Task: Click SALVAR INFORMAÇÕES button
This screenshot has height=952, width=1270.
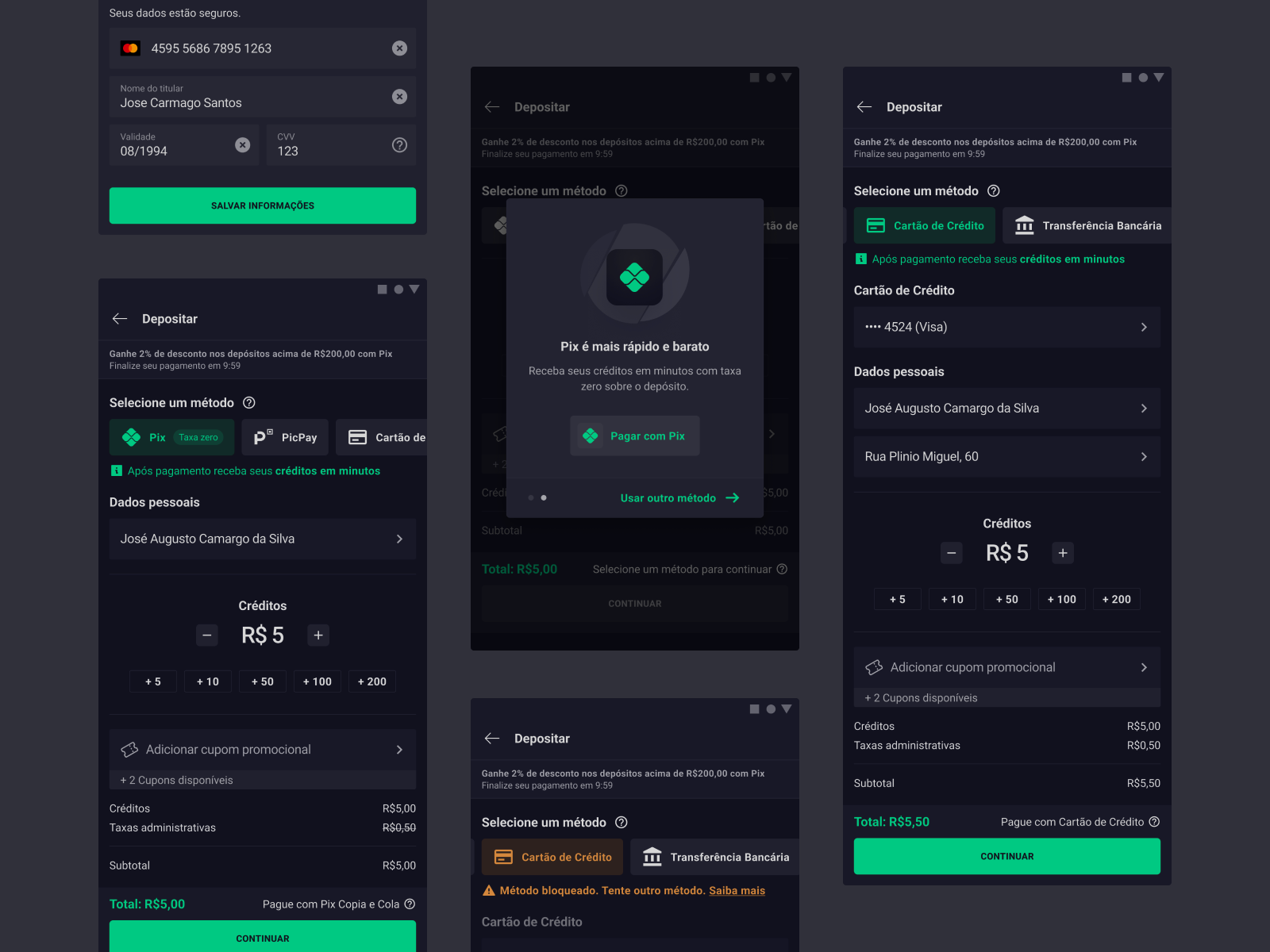Action: 263,205
